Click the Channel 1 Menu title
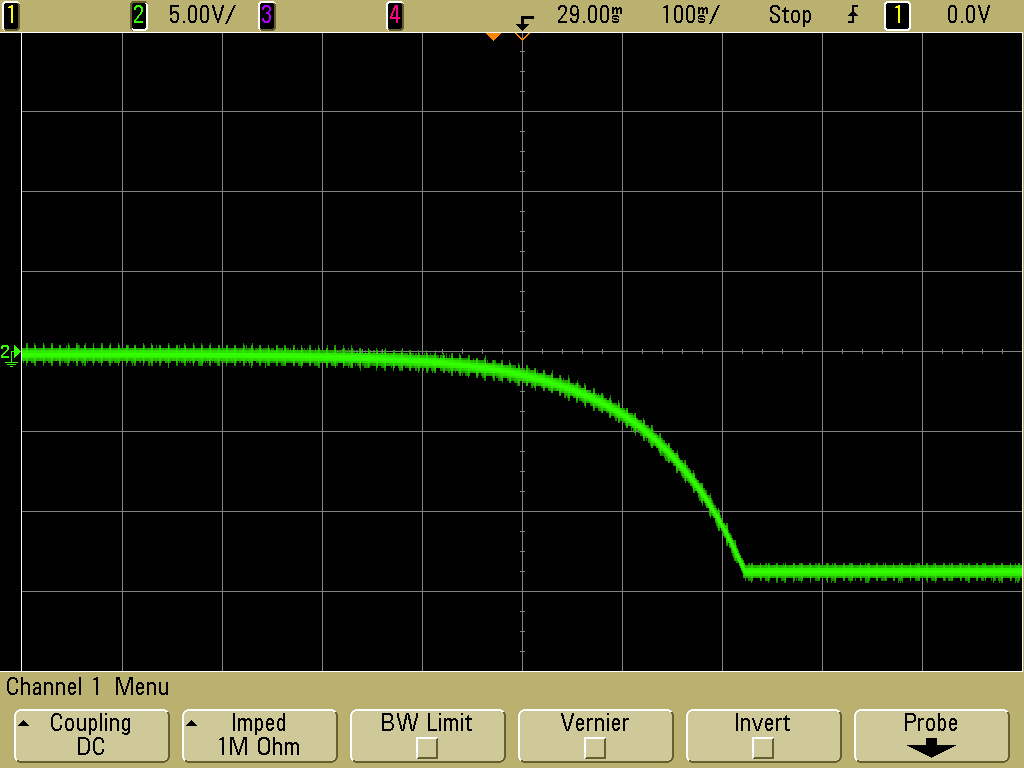The width and height of the screenshot is (1024, 768). 88,687
